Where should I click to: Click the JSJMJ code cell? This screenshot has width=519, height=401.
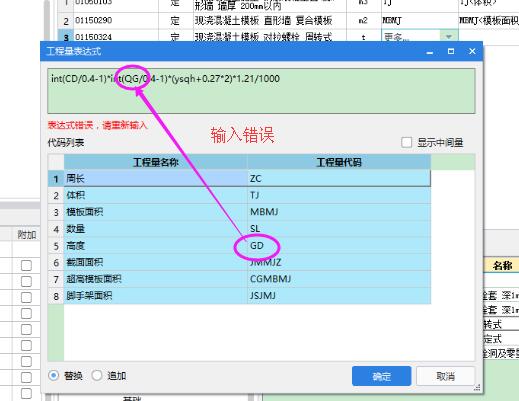(x=339, y=296)
